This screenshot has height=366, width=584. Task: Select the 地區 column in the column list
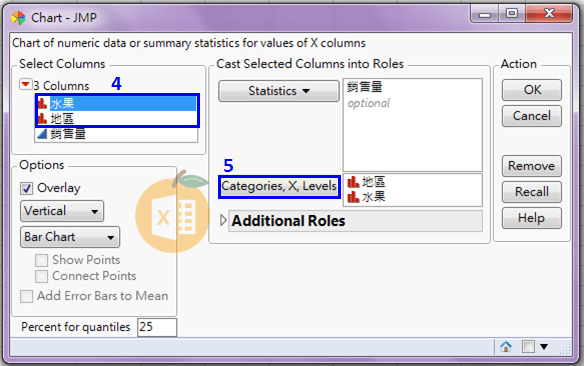click(x=117, y=118)
